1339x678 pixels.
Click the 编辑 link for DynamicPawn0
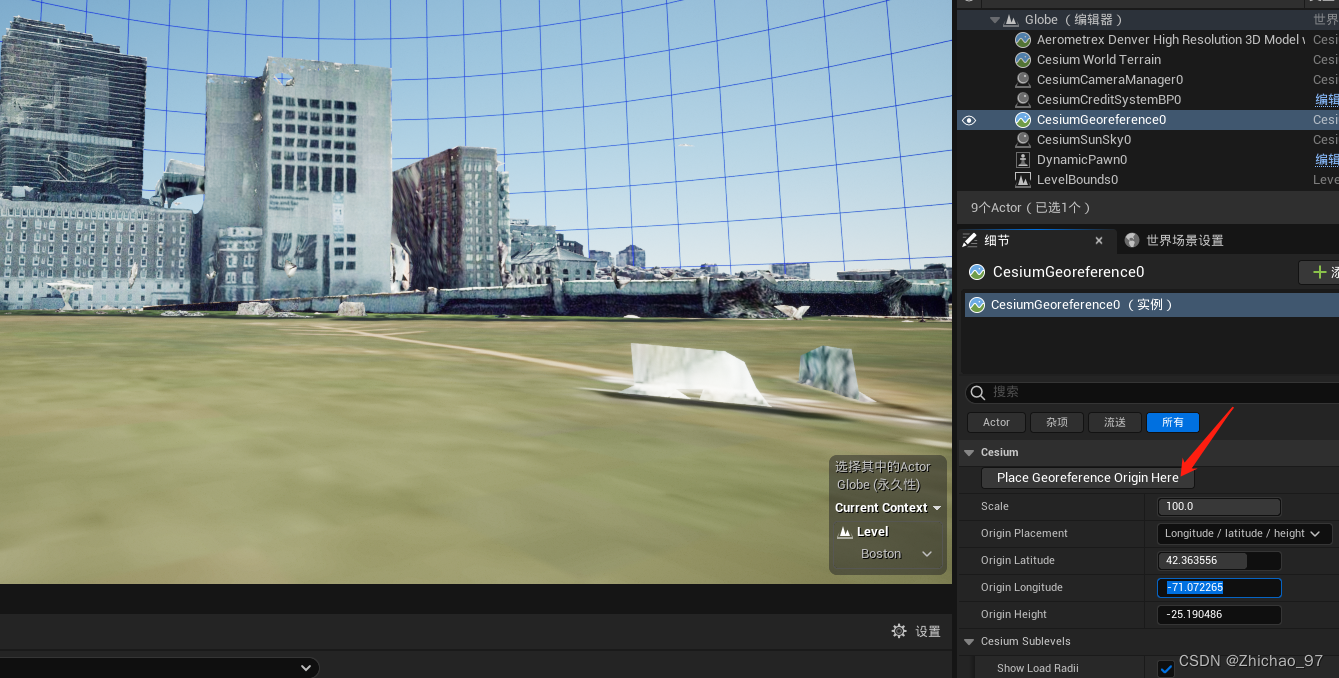pos(1326,160)
